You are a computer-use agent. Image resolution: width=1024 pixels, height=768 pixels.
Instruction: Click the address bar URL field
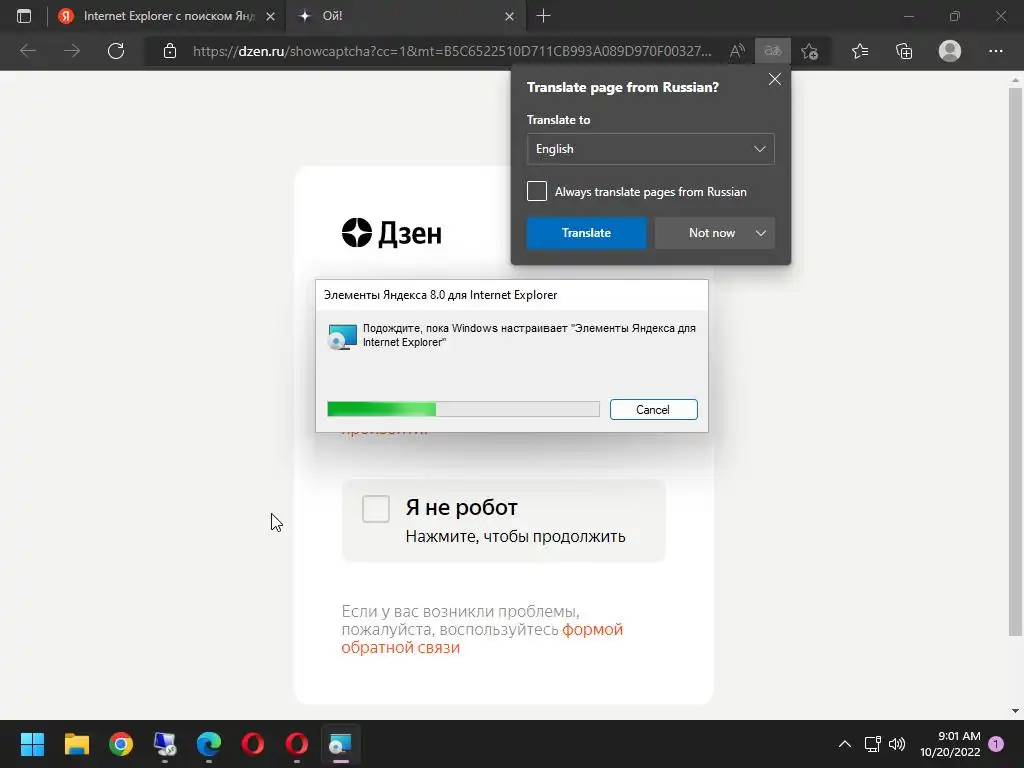pyautogui.click(x=452, y=51)
